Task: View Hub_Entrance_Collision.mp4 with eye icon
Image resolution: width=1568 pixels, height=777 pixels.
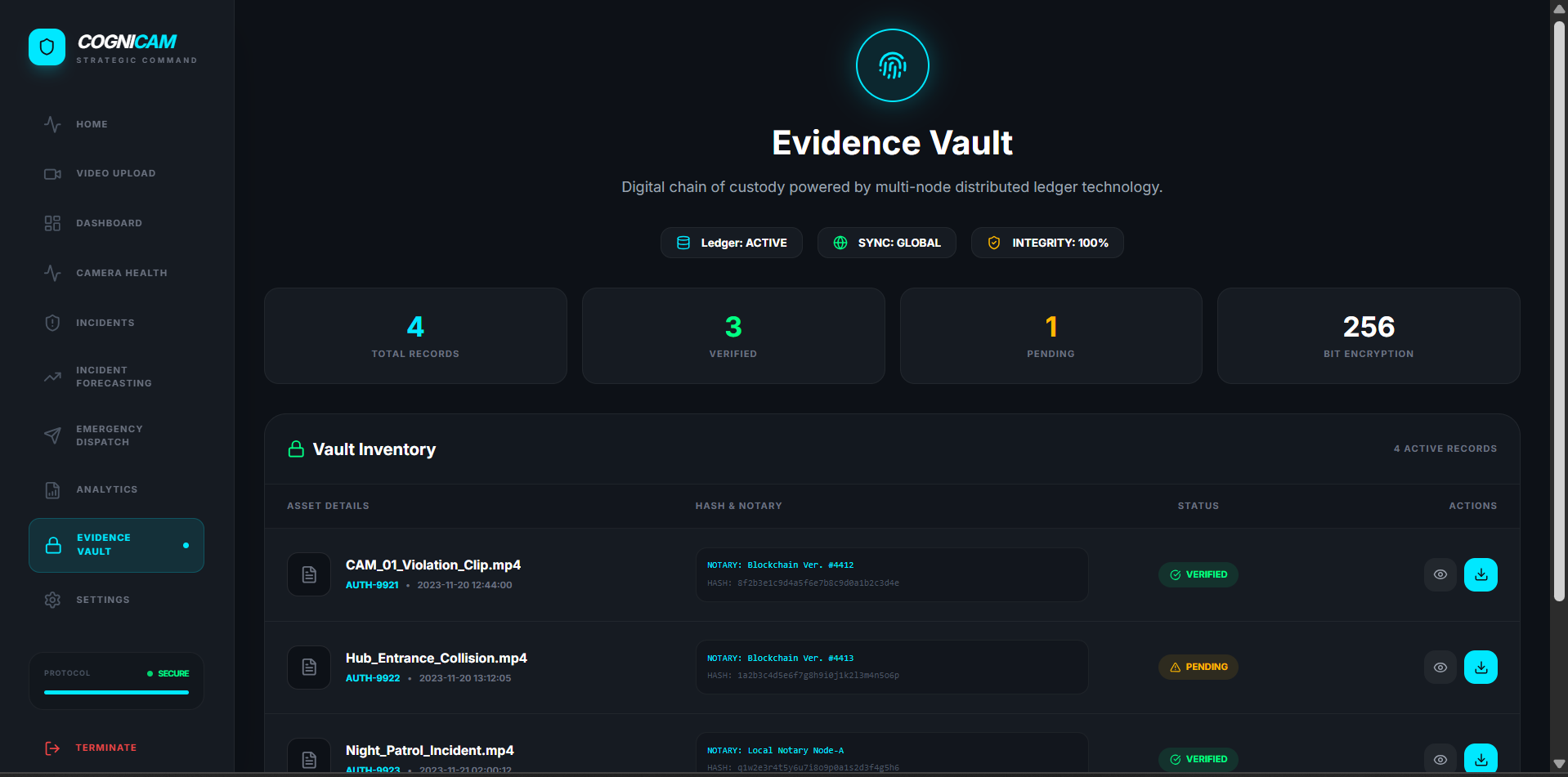Action: [1440, 668]
